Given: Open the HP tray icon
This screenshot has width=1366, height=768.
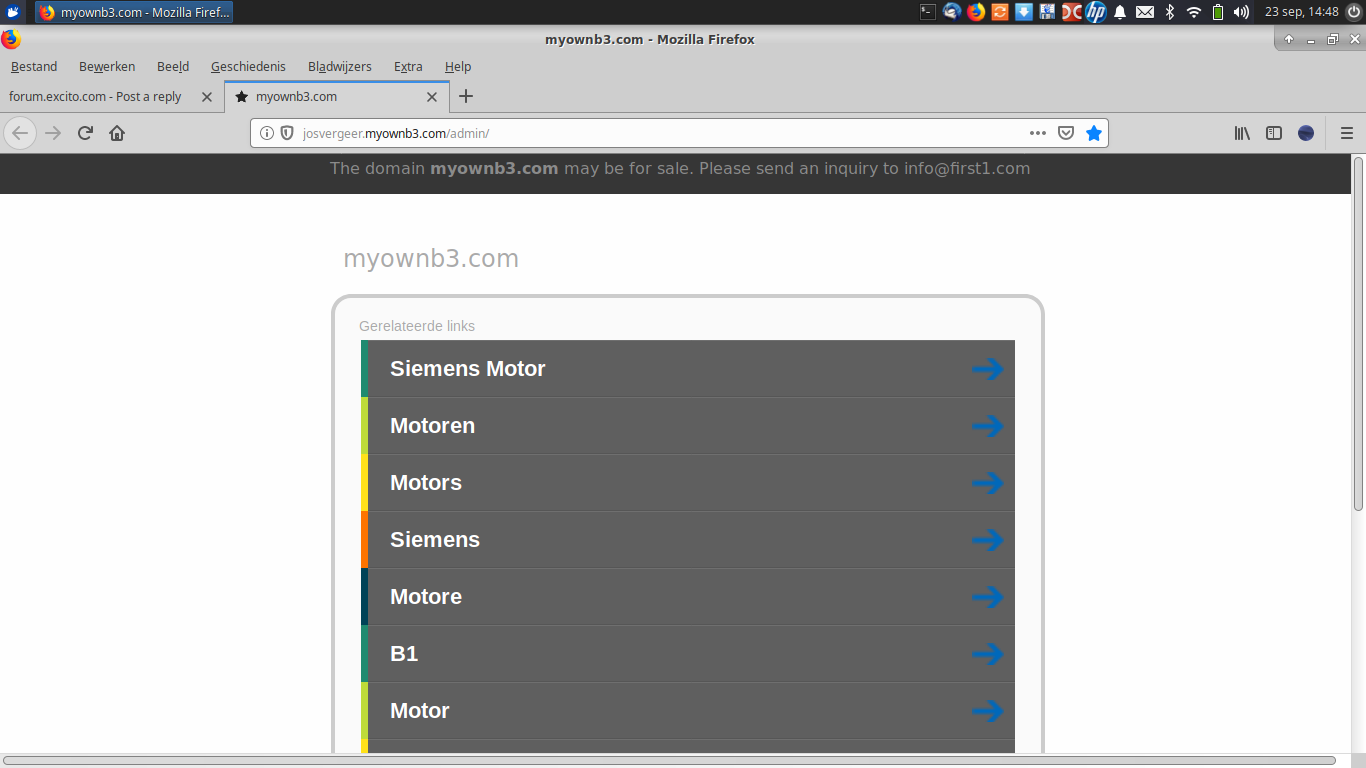Looking at the screenshot, I should coord(1096,12).
